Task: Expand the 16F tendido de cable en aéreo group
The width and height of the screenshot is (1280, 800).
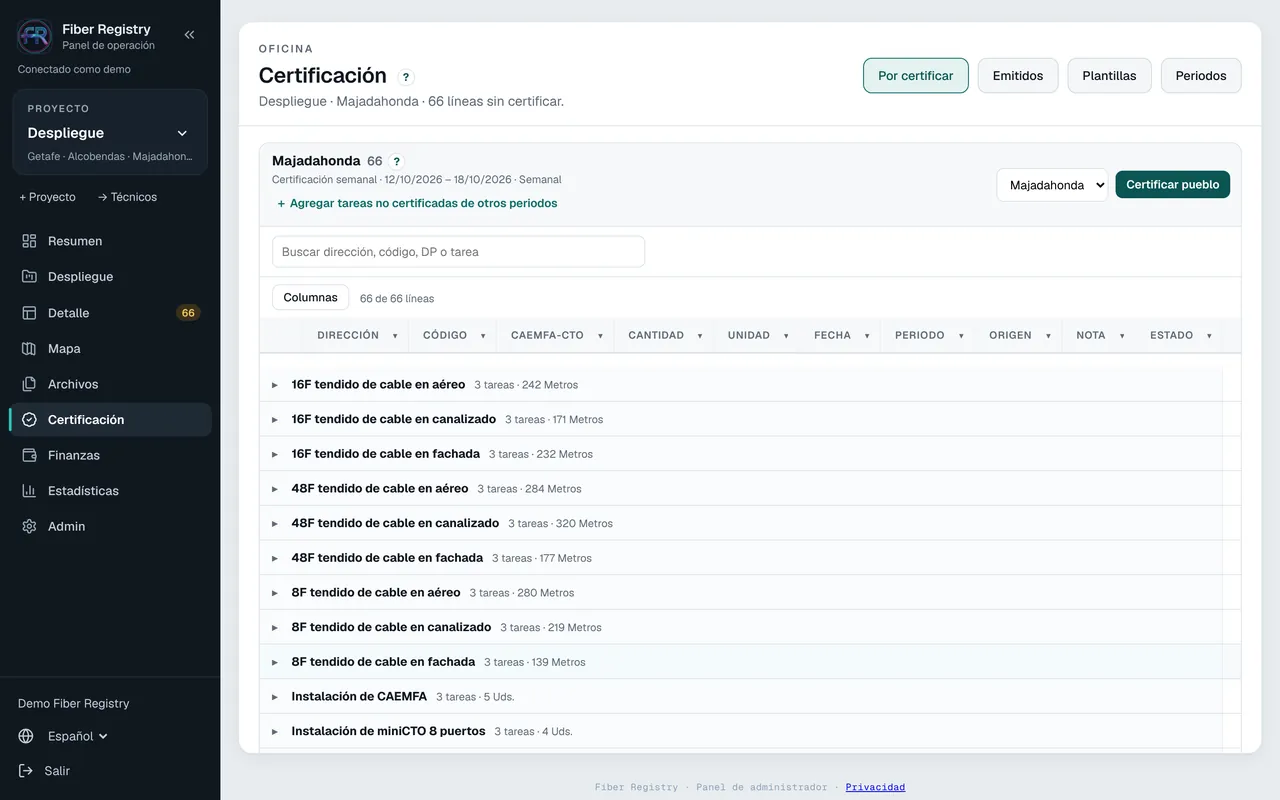Action: [275, 385]
